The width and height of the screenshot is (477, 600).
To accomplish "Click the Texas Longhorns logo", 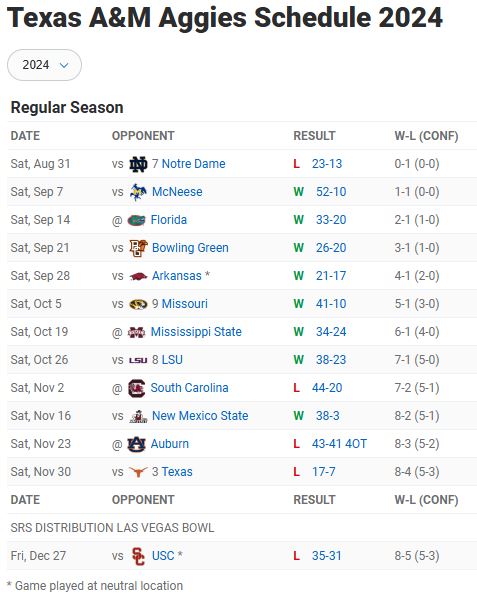I will click(138, 472).
